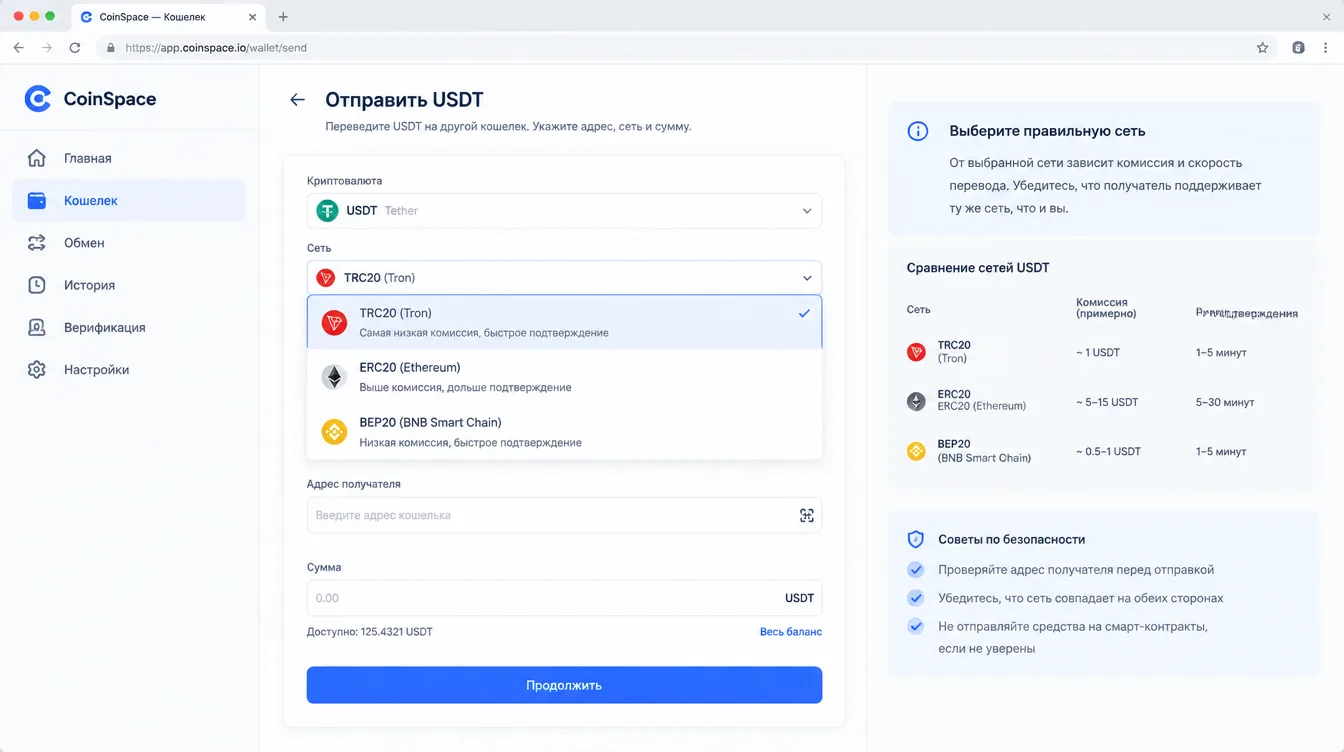
Task: Click the Верификация badge icon
Action: tap(37, 327)
